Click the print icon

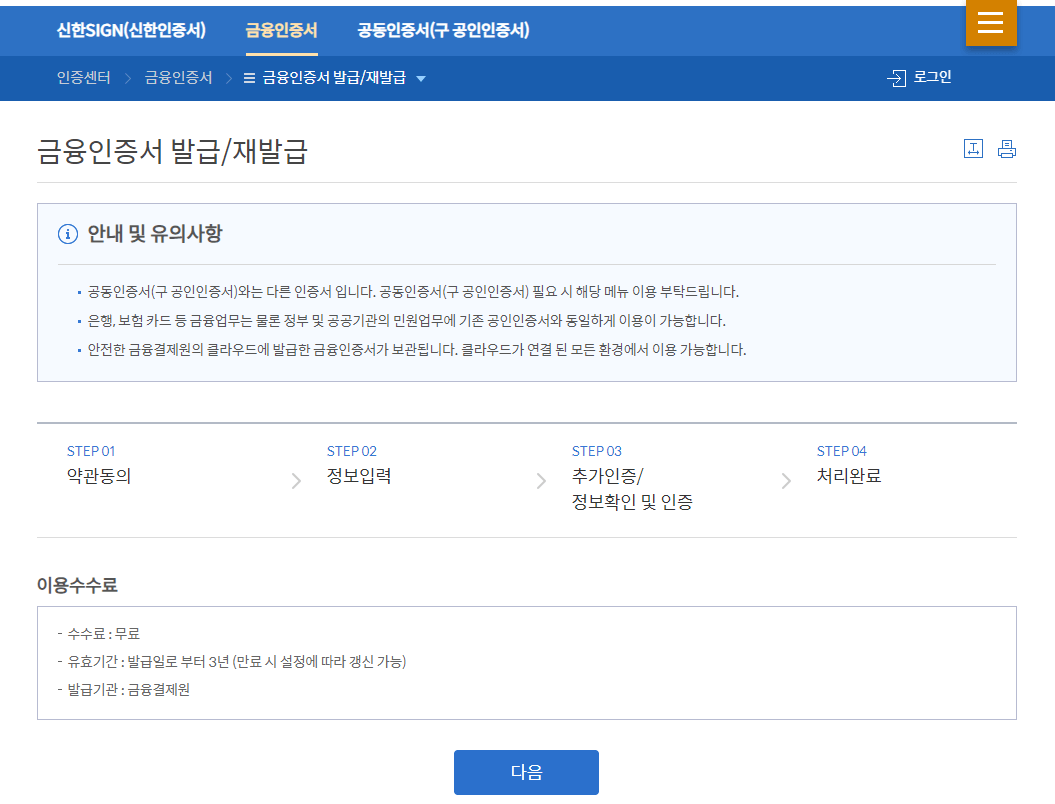point(1007,148)
